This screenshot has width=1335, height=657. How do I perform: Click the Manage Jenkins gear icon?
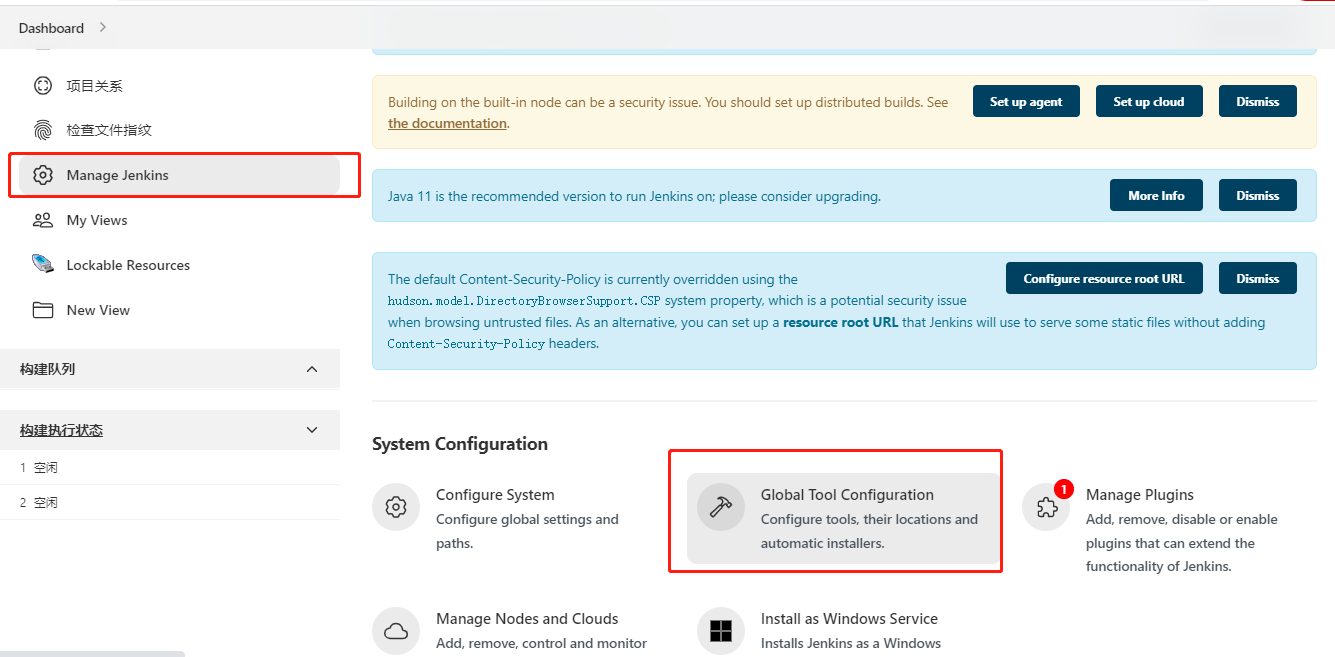(x=42, y=175)
